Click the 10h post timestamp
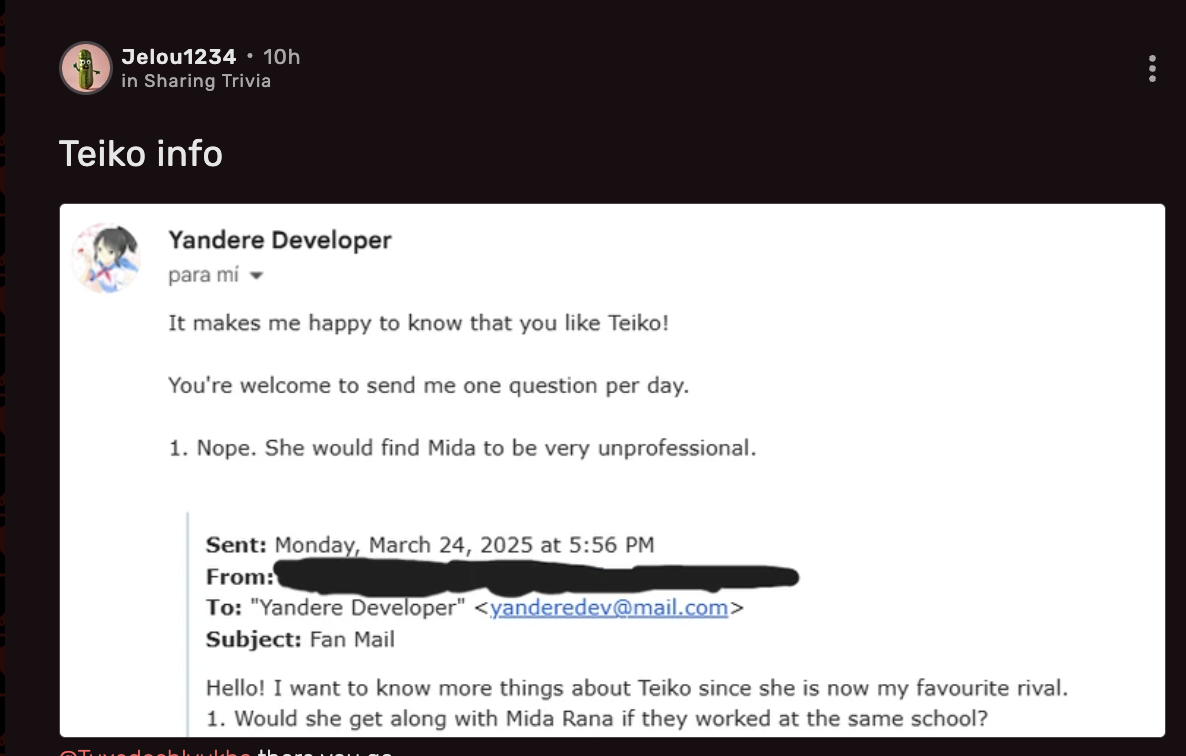This screenshot has height=756, width=1186. point(281,57)
